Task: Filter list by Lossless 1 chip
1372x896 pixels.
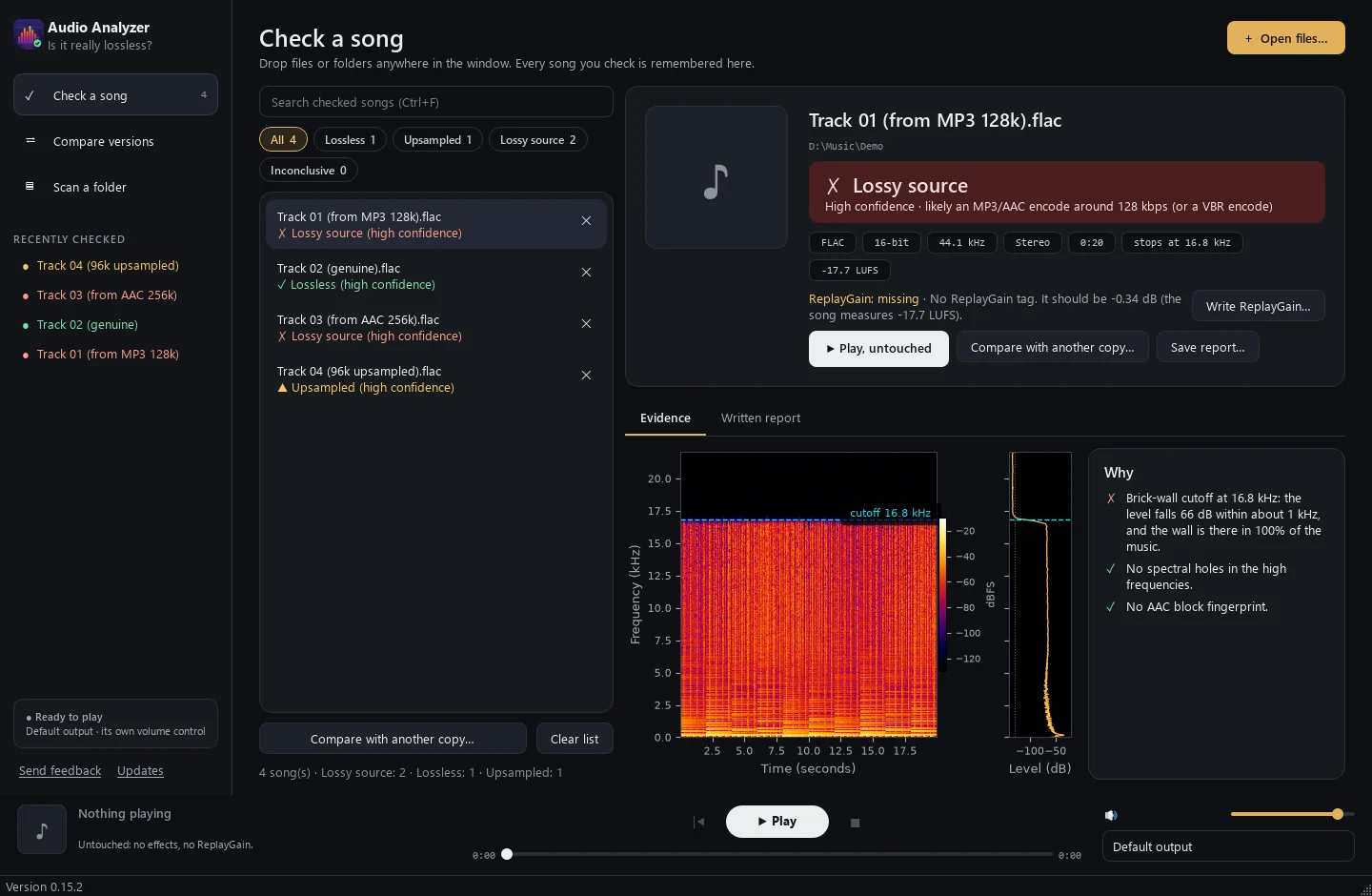Action: 350,140
